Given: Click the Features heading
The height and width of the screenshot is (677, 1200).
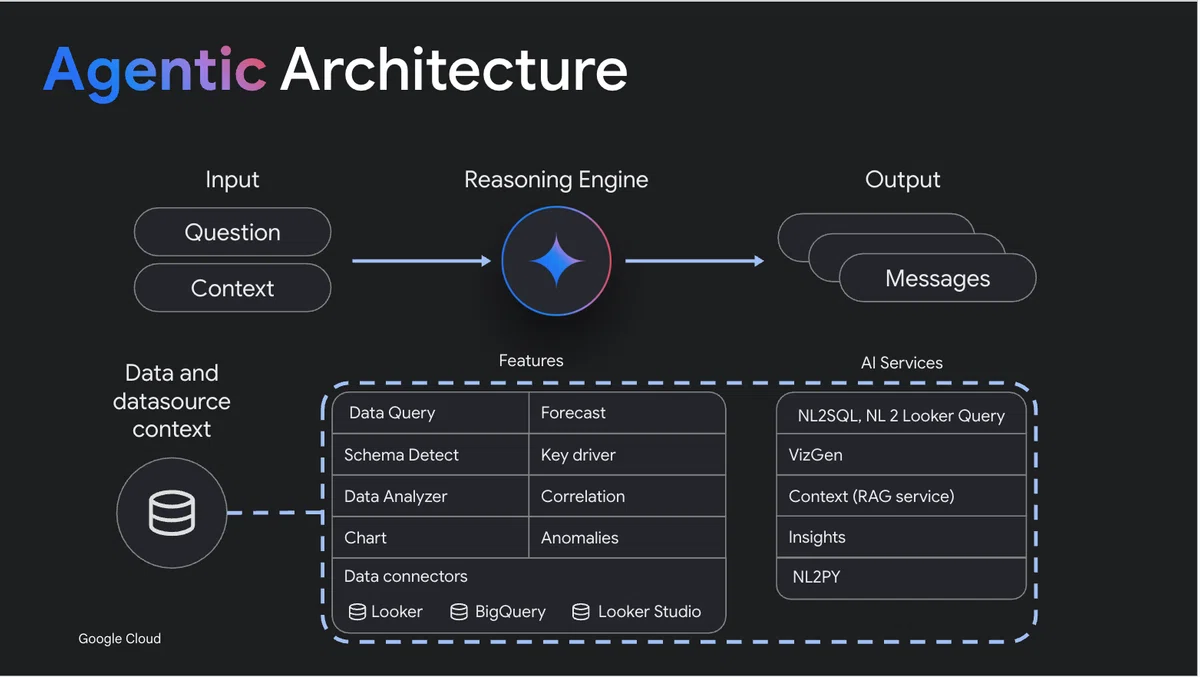Looking at the screenshot, I should (x=531, y=360).
